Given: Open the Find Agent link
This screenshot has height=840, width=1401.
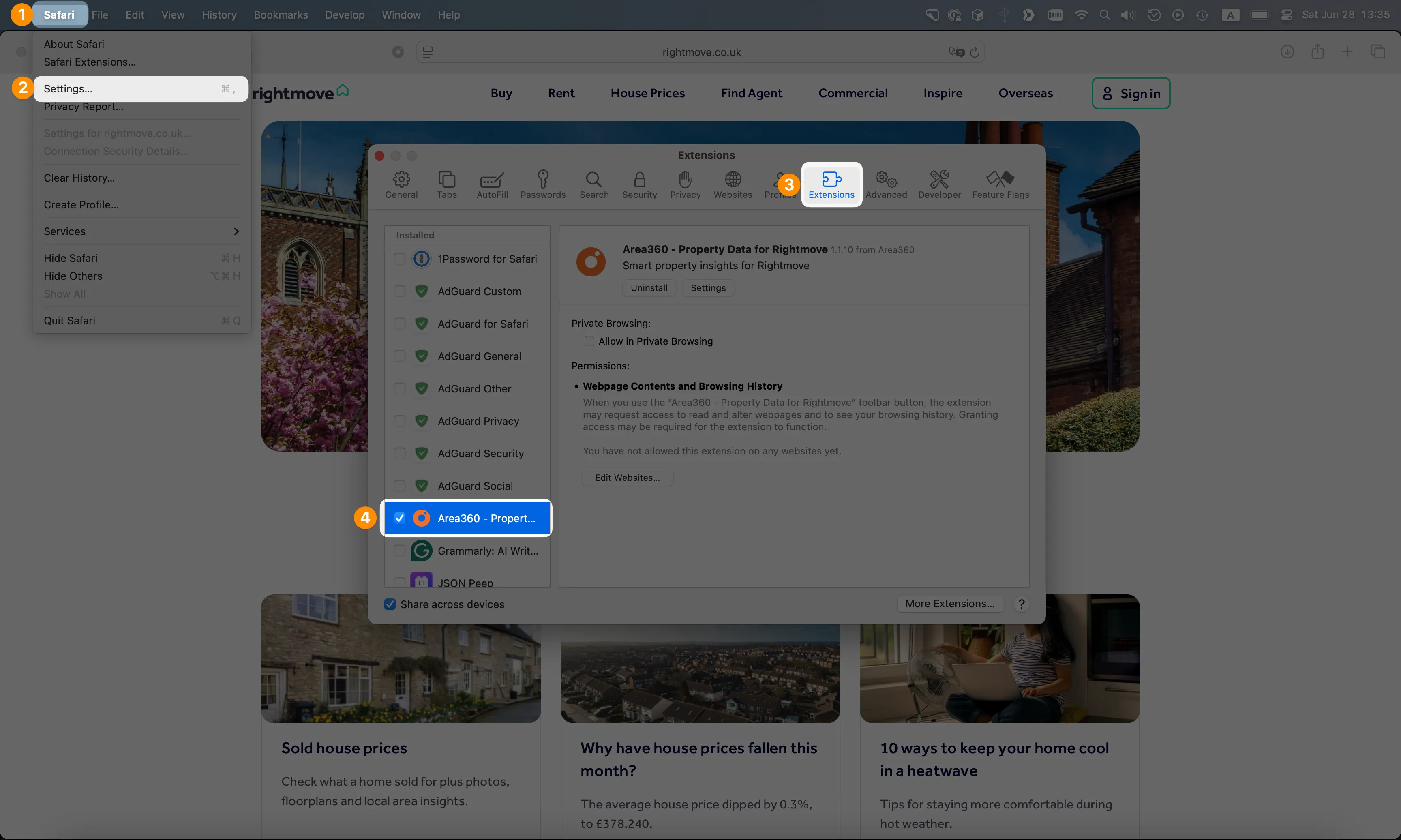Looking at the screenshot, I should click(x=752, y=93).
